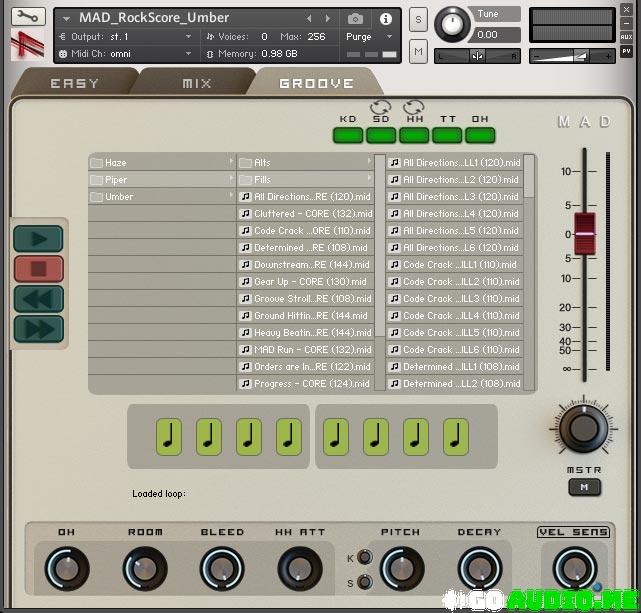
Task: Select Gear Up - CORE (130).mid file
Action: tap(305, 282)
